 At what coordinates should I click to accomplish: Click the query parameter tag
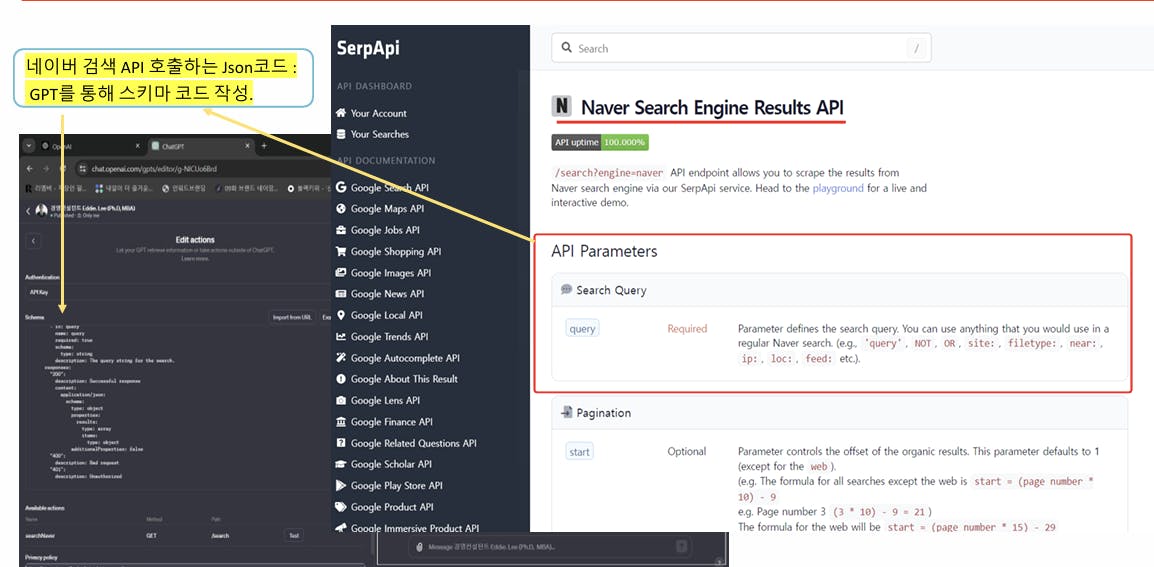coord(582,328)
